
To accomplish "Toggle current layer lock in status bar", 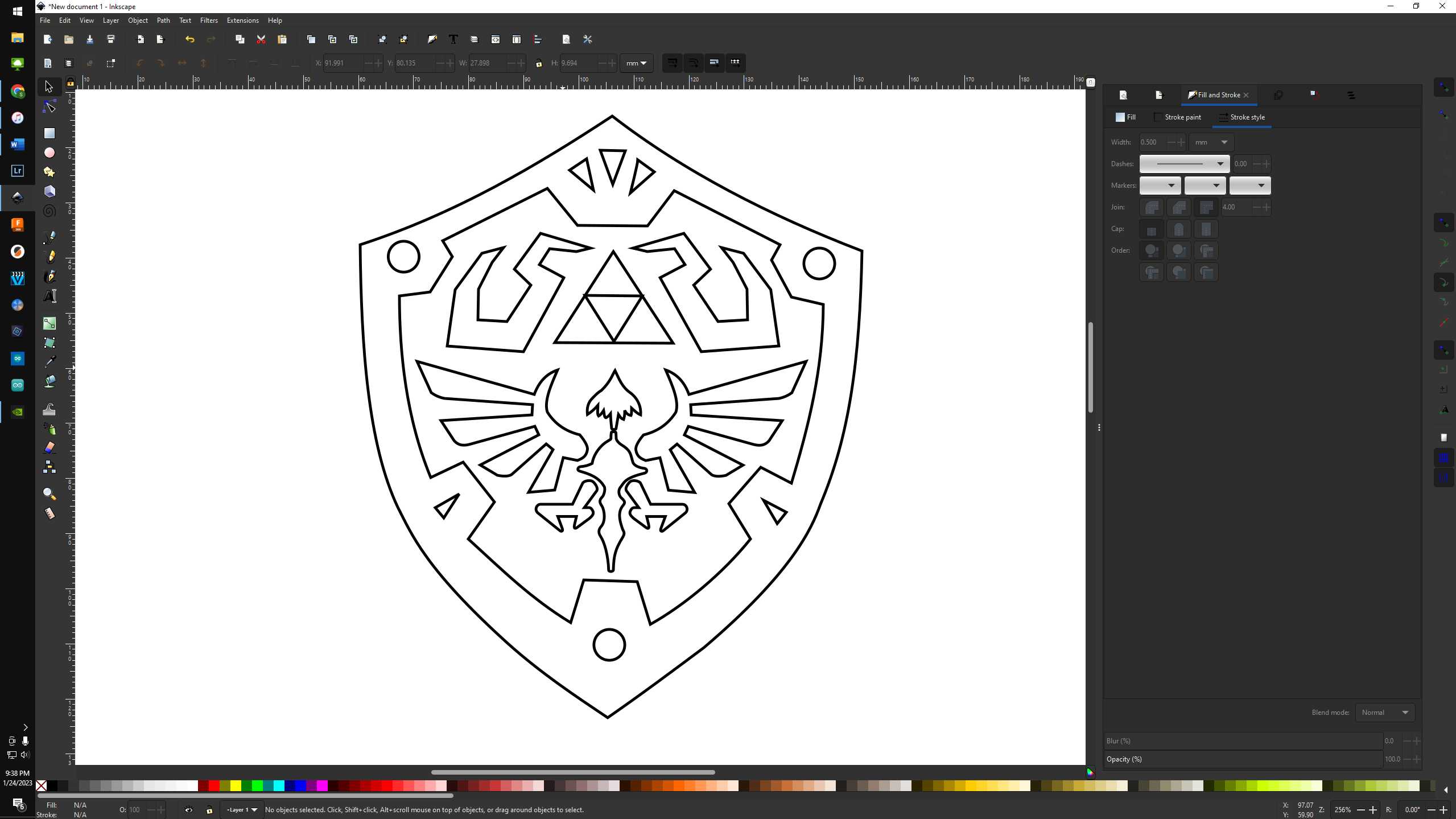I will click(209, 810).
